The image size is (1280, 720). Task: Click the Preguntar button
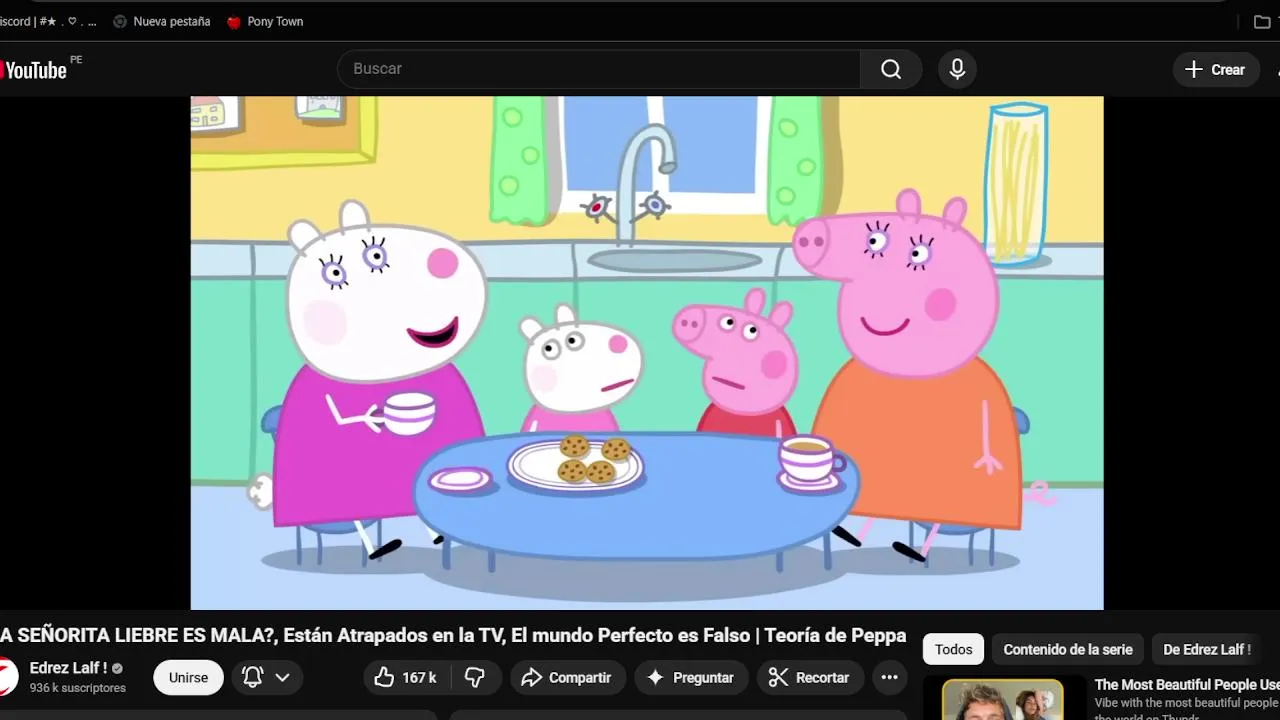tap(691, 677)
